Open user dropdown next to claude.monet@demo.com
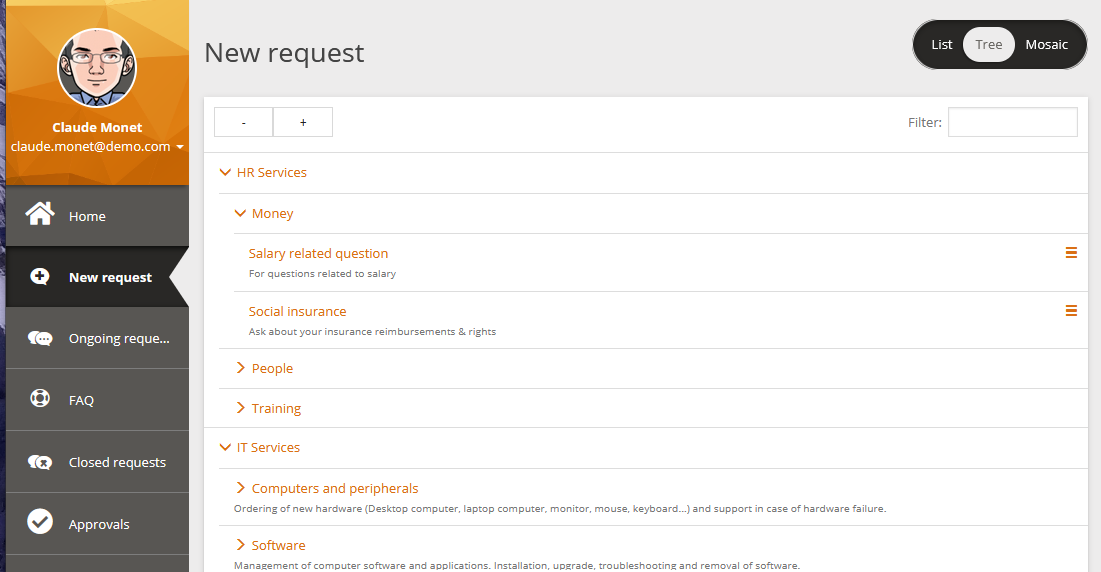 [180, 147]
